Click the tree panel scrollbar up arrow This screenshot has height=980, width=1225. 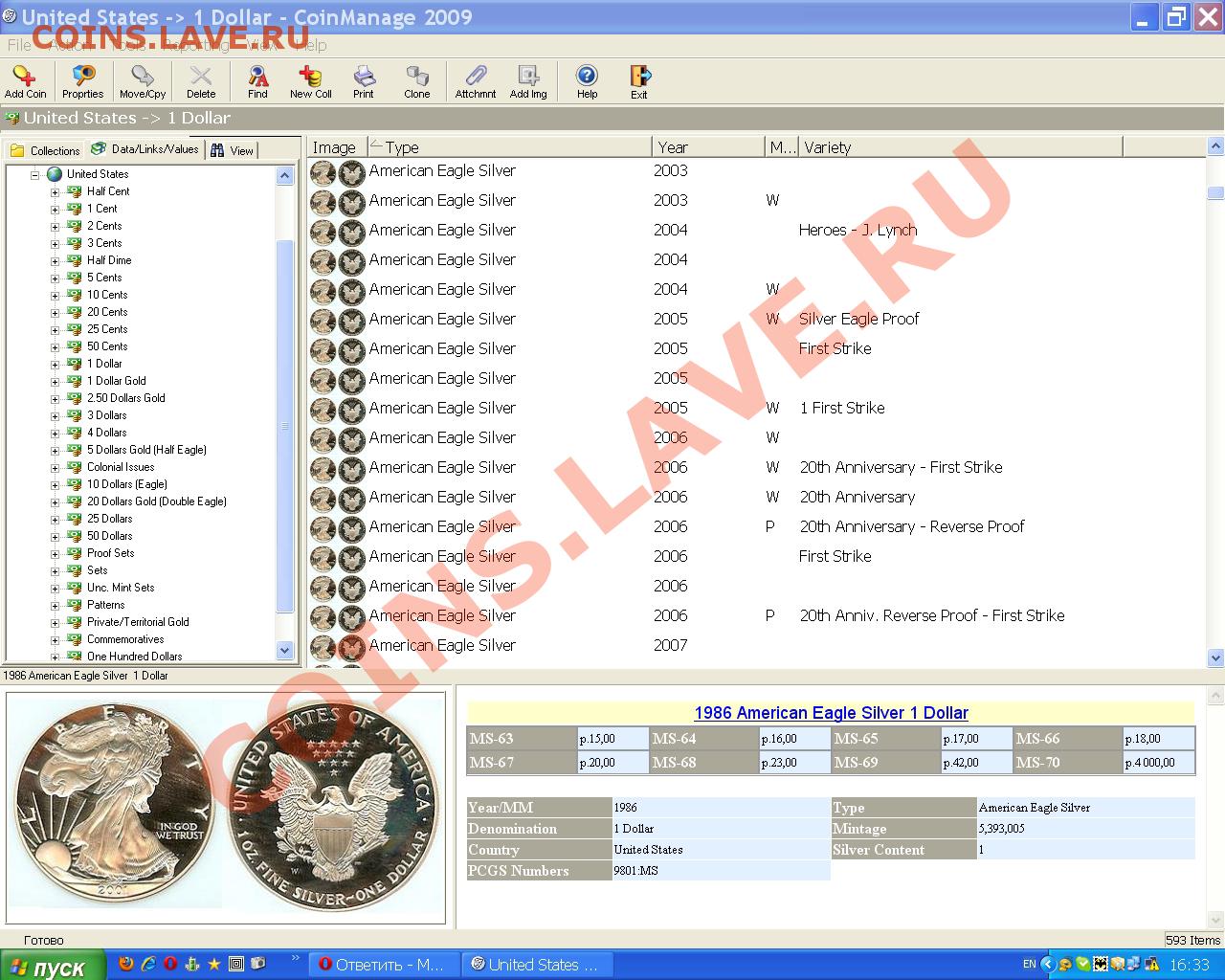[284, 176]
